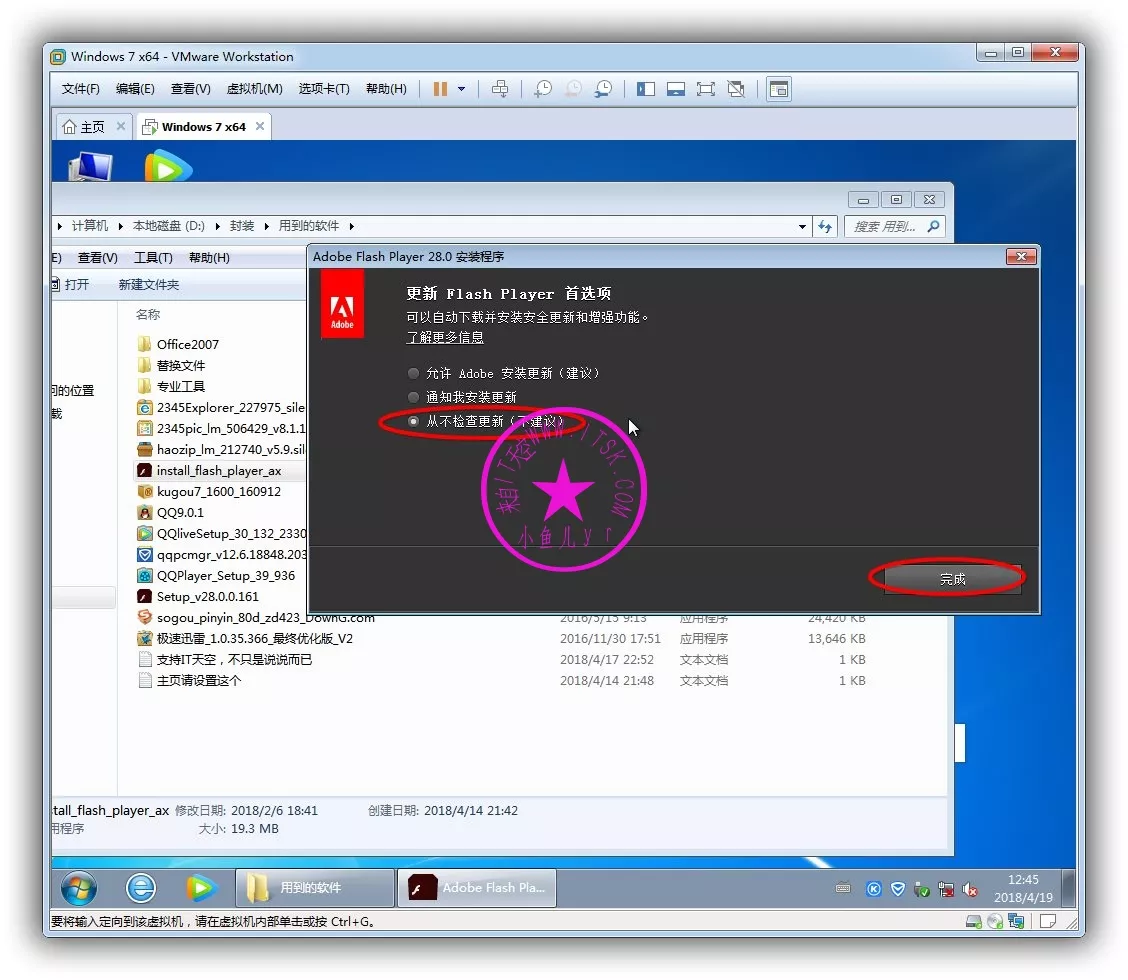Click the VMware pause virtual machine button
The height and width of the screenshot is (980, 1128).
[x=440, y=89]
